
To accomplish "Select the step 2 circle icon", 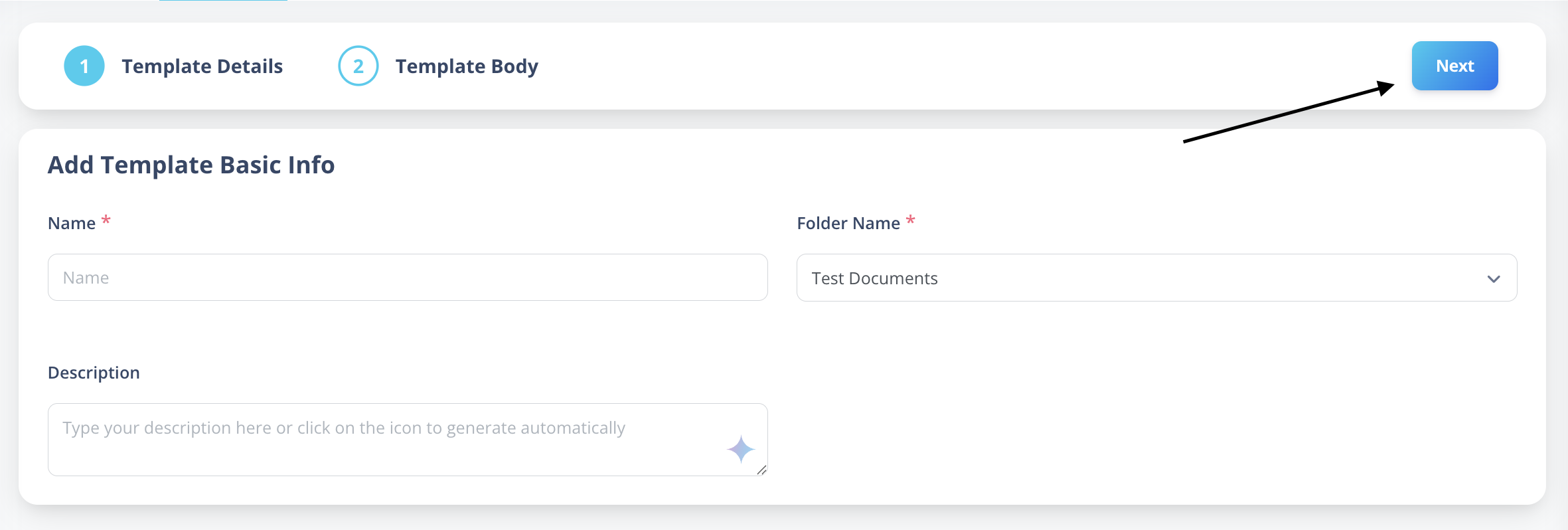I will [x=358, y=66].
